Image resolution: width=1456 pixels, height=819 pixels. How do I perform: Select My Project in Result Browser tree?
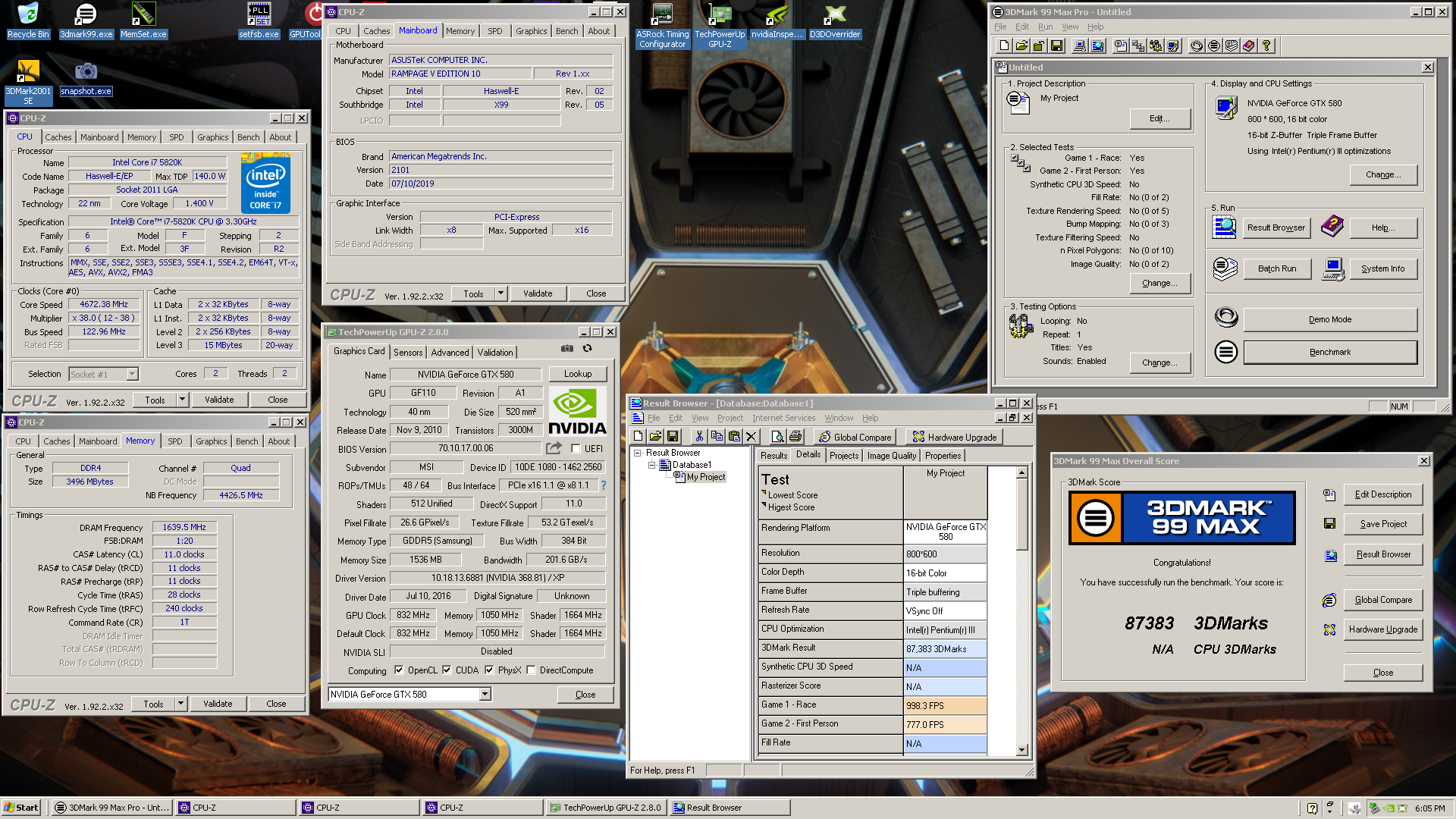click(x=705, y=477)
